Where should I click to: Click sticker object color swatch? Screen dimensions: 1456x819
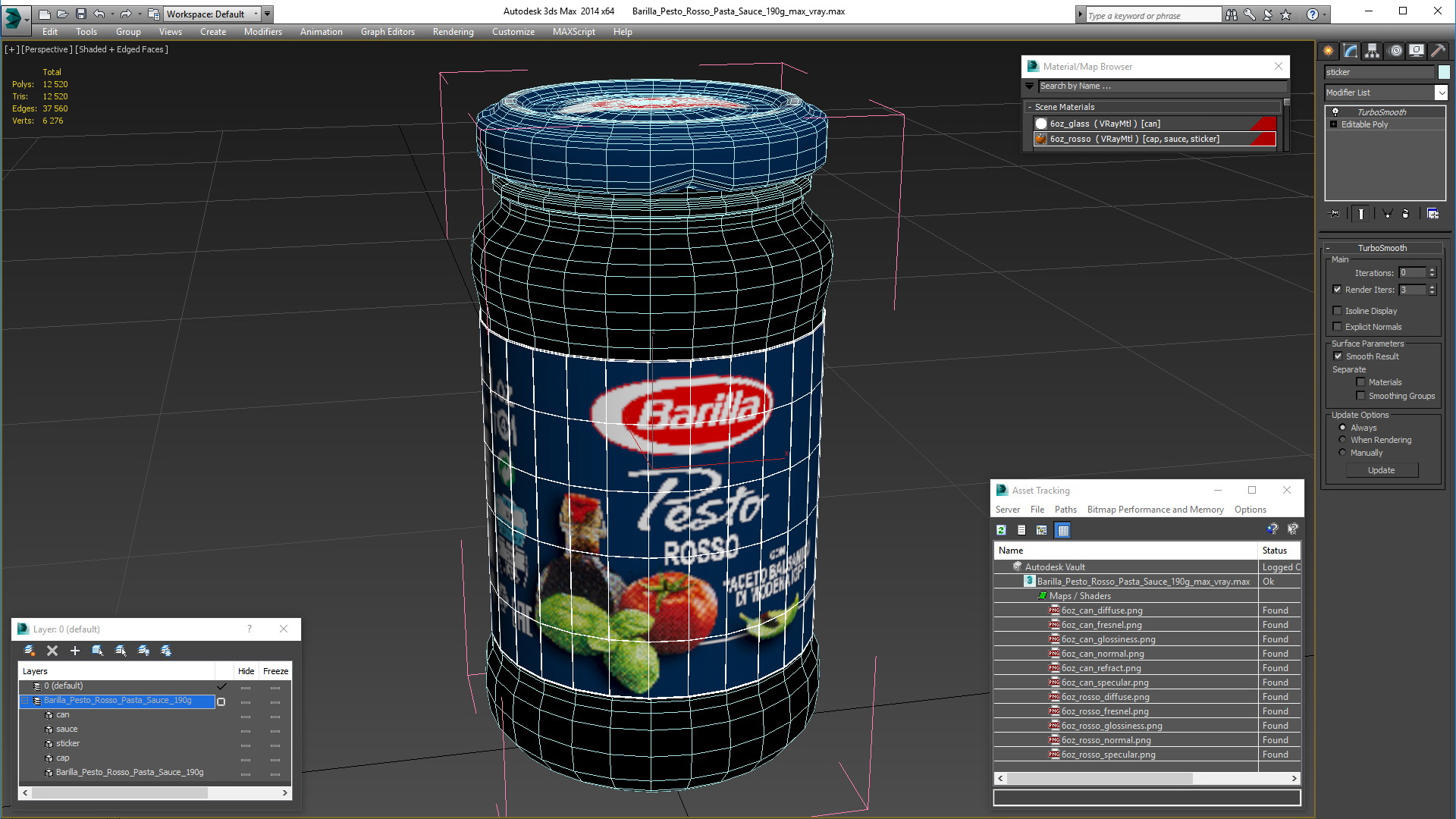coord(1443,72)
